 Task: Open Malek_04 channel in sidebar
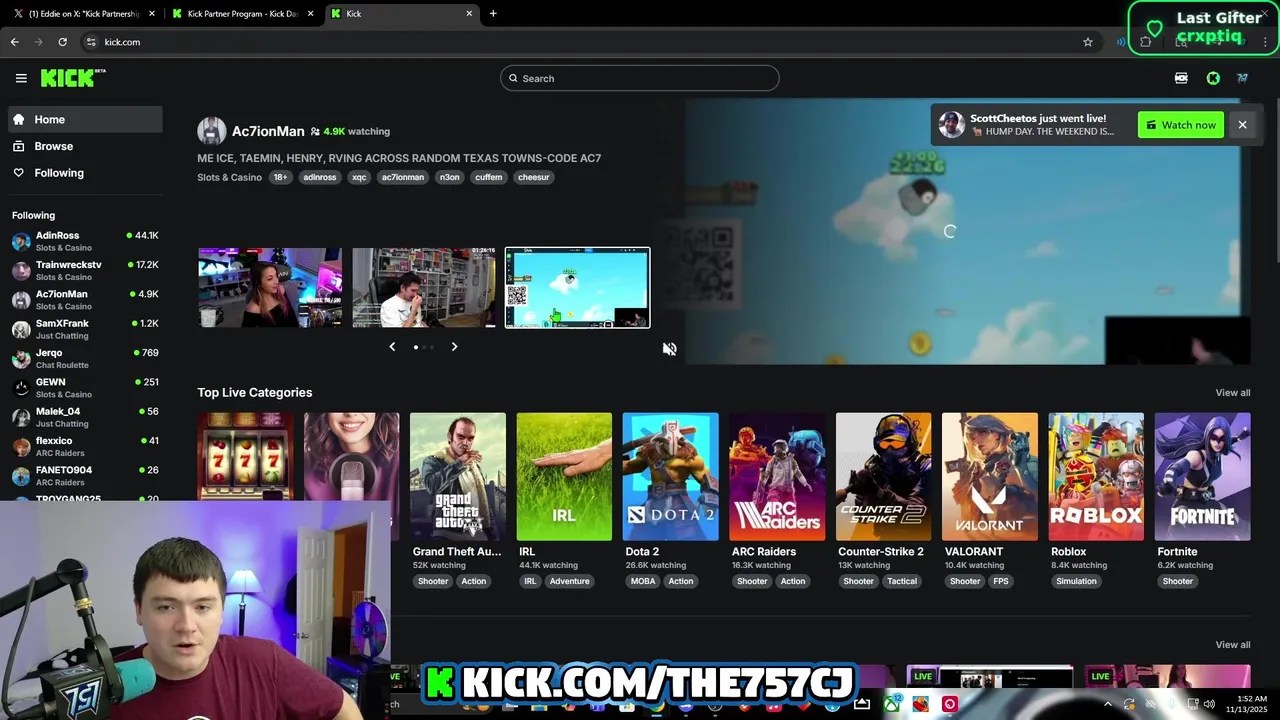click(85, 417)
